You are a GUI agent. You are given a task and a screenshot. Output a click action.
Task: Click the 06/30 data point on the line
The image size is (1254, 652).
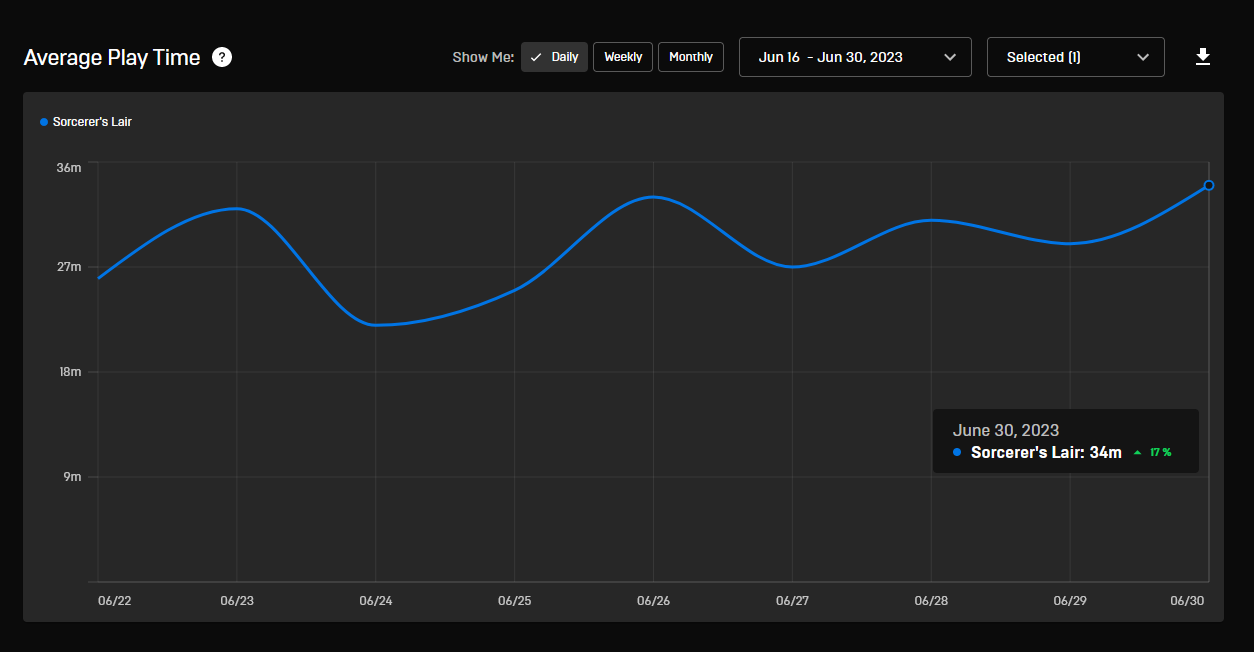[1209, 185]
